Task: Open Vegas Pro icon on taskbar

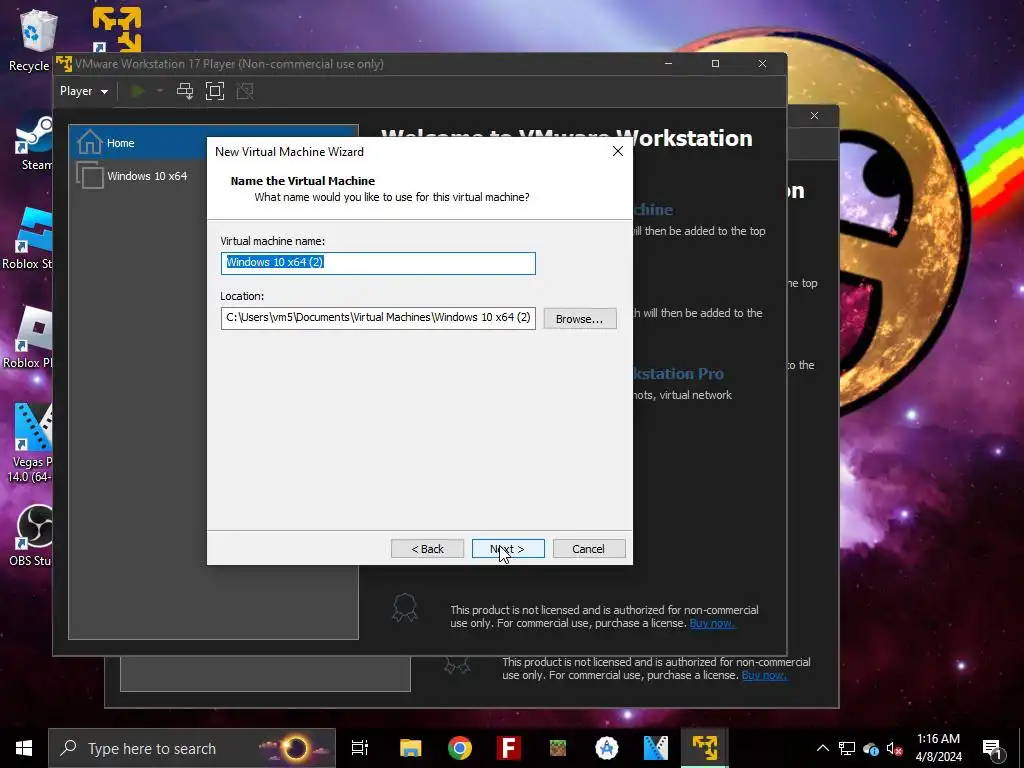Action: coord(656,748)
